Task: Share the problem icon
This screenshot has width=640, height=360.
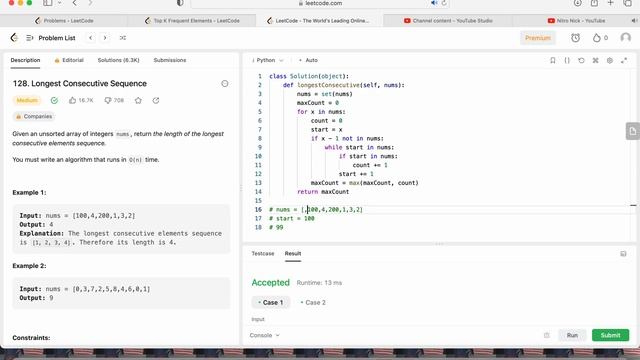Action: [156, 100]
